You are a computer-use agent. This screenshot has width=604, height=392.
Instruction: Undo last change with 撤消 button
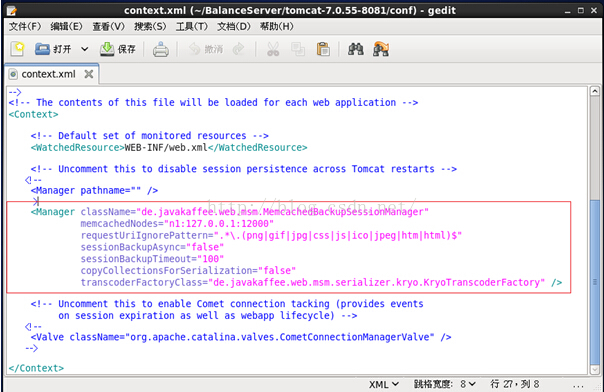pos(206,49)
